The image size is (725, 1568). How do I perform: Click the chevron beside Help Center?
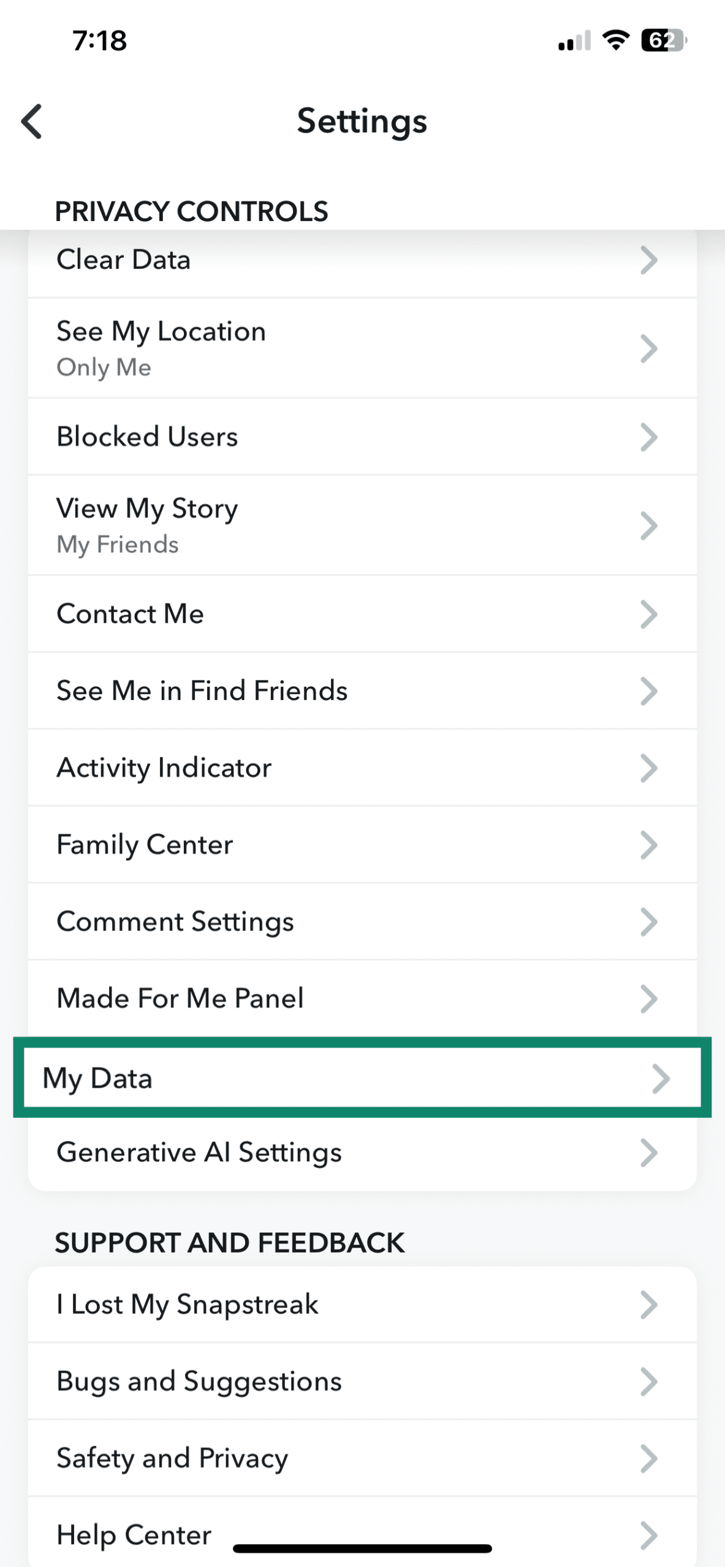(650, 1534)
